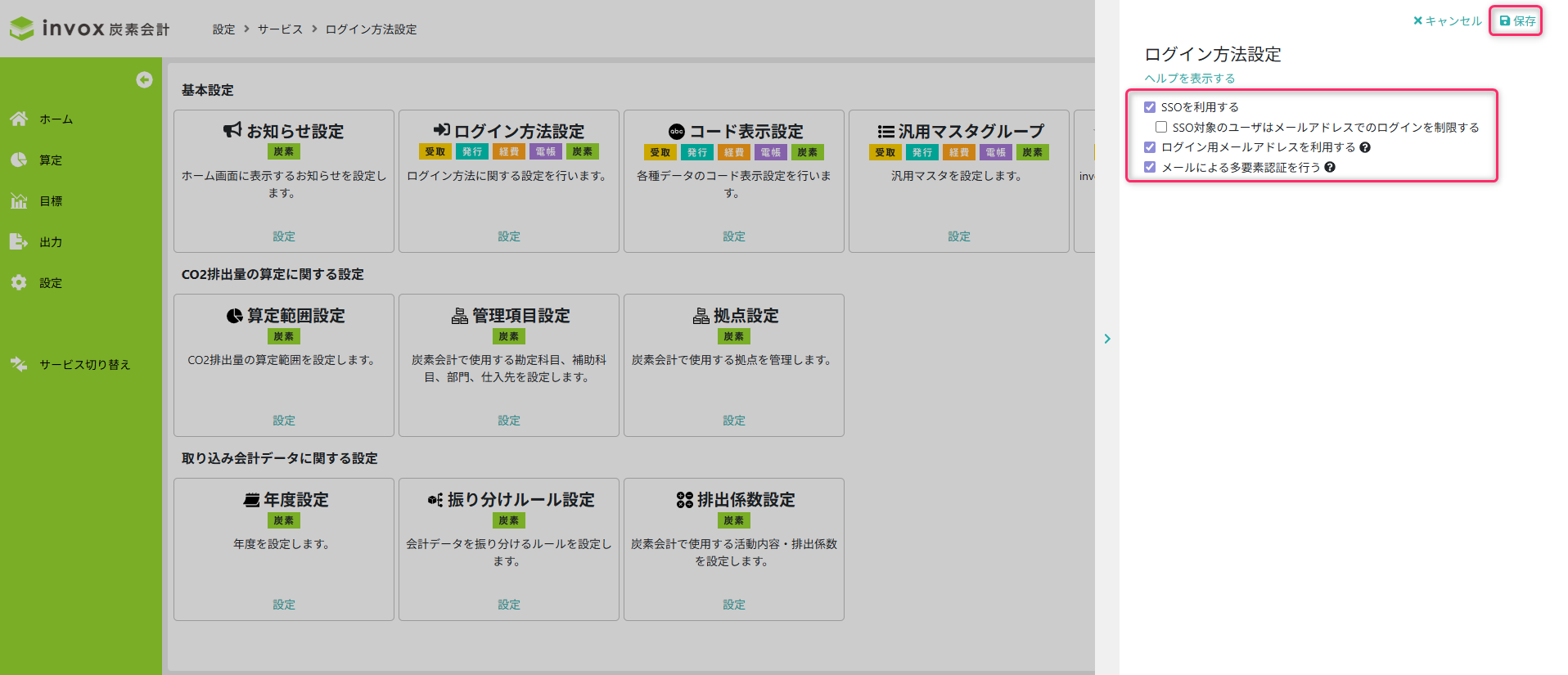
Task: Click the help icon next to ログイン用メールアドレスを利用する
Action: pos(1365,147)
